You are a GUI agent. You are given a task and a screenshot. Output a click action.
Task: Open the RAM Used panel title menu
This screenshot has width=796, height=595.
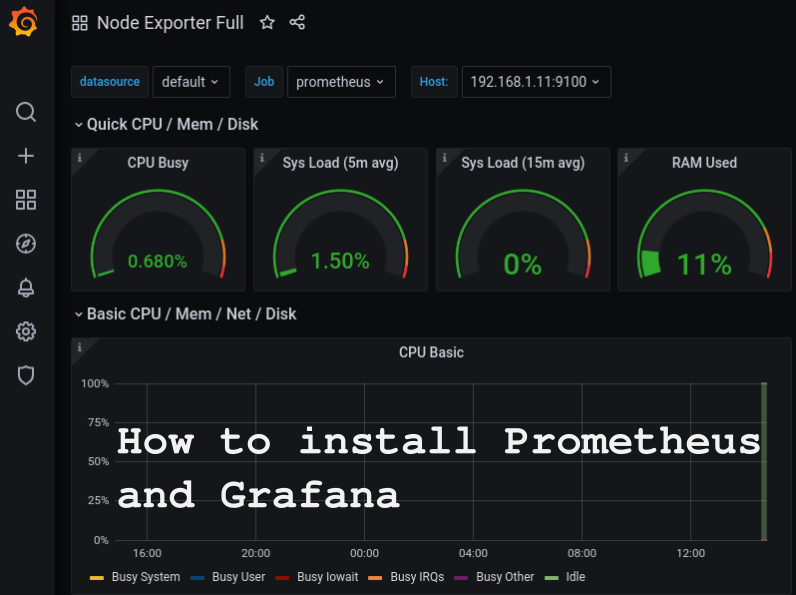pos(704,162)
